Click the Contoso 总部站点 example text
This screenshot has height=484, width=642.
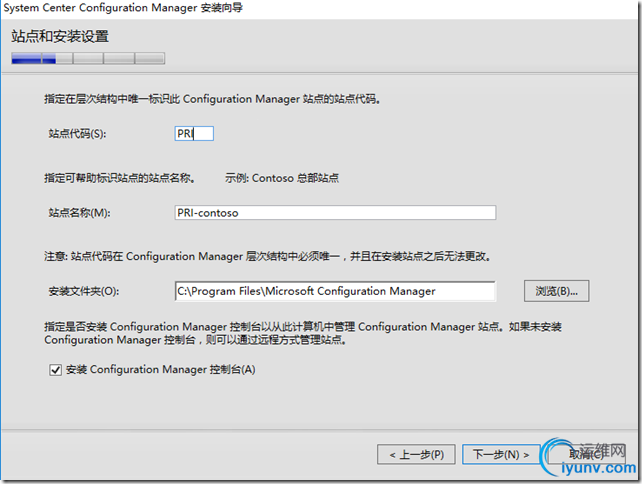pyautogui.click(x=295, y=178)
